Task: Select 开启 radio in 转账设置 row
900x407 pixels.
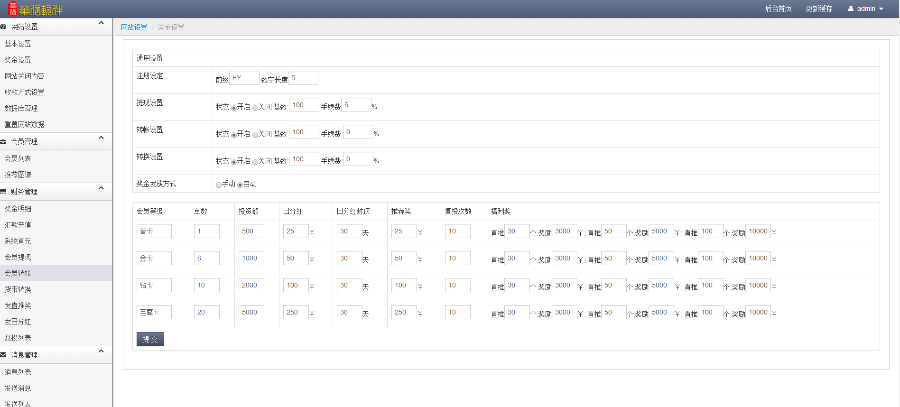Action: 234,134
